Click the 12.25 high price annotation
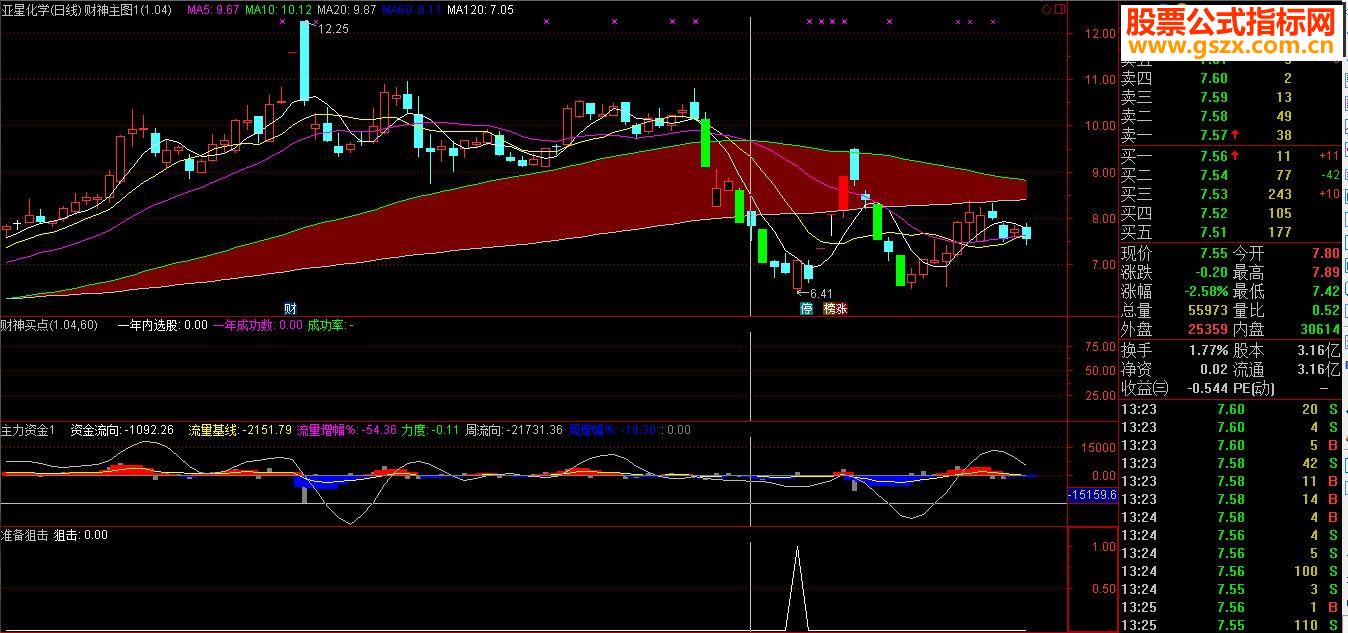The image size is (1348, 633). tap(333, 29)
